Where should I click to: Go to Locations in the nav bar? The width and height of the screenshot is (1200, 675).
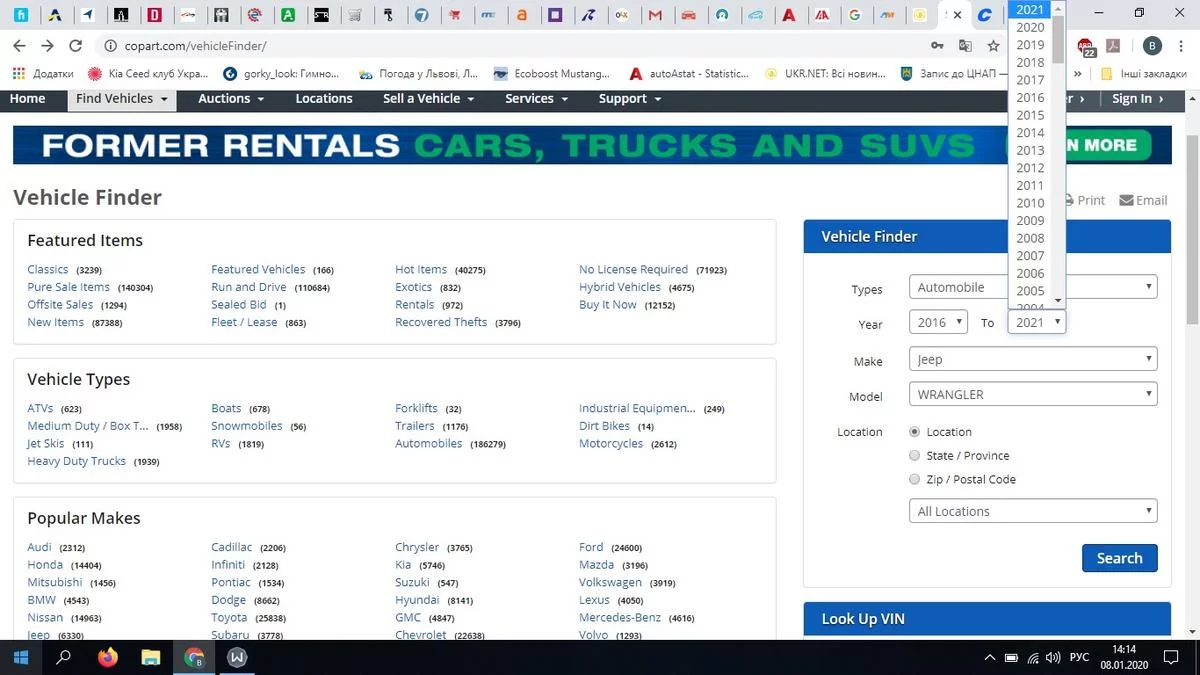(x=324, y=98)
